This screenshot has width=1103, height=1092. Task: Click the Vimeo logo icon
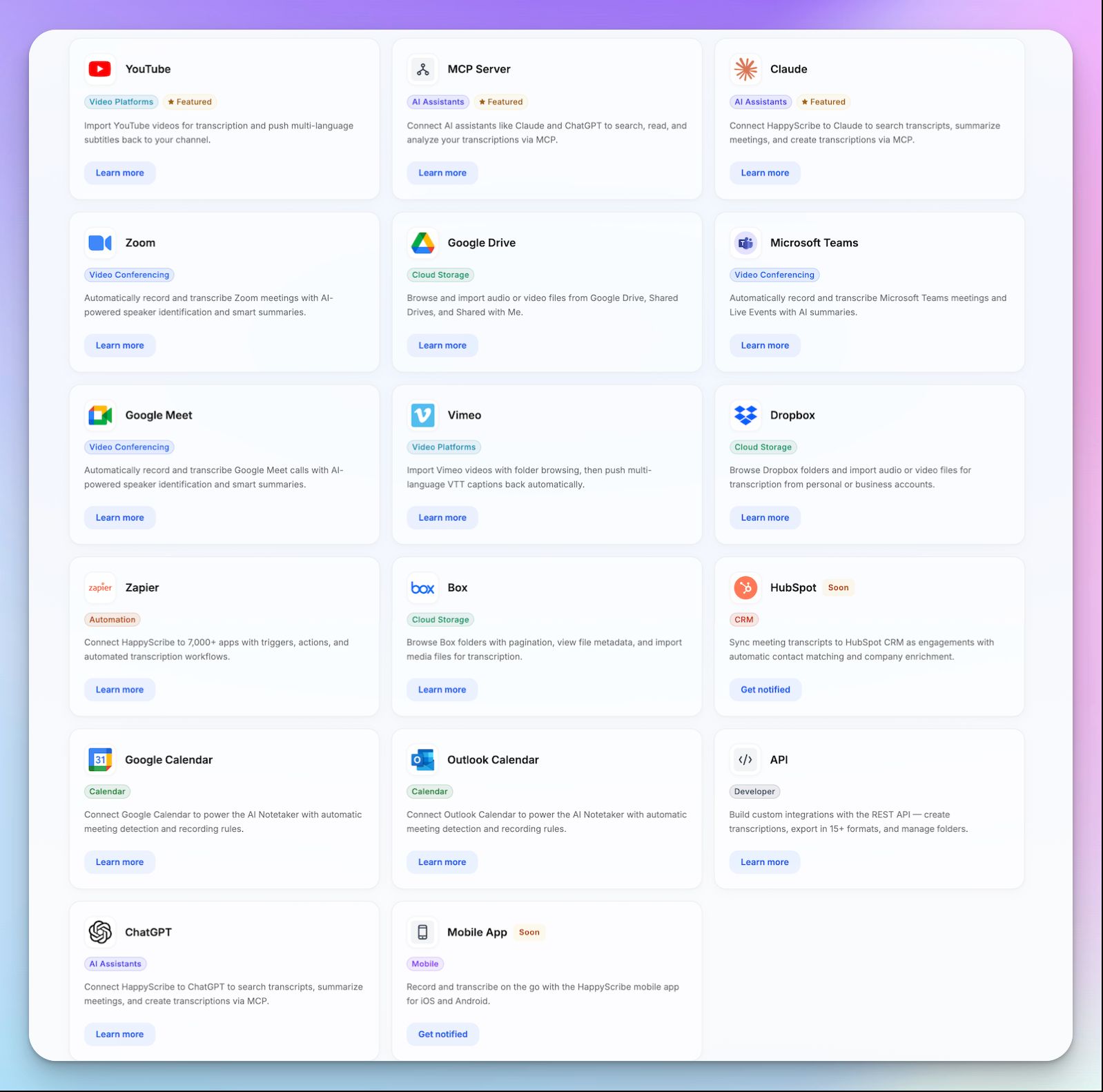pos(422,415)
